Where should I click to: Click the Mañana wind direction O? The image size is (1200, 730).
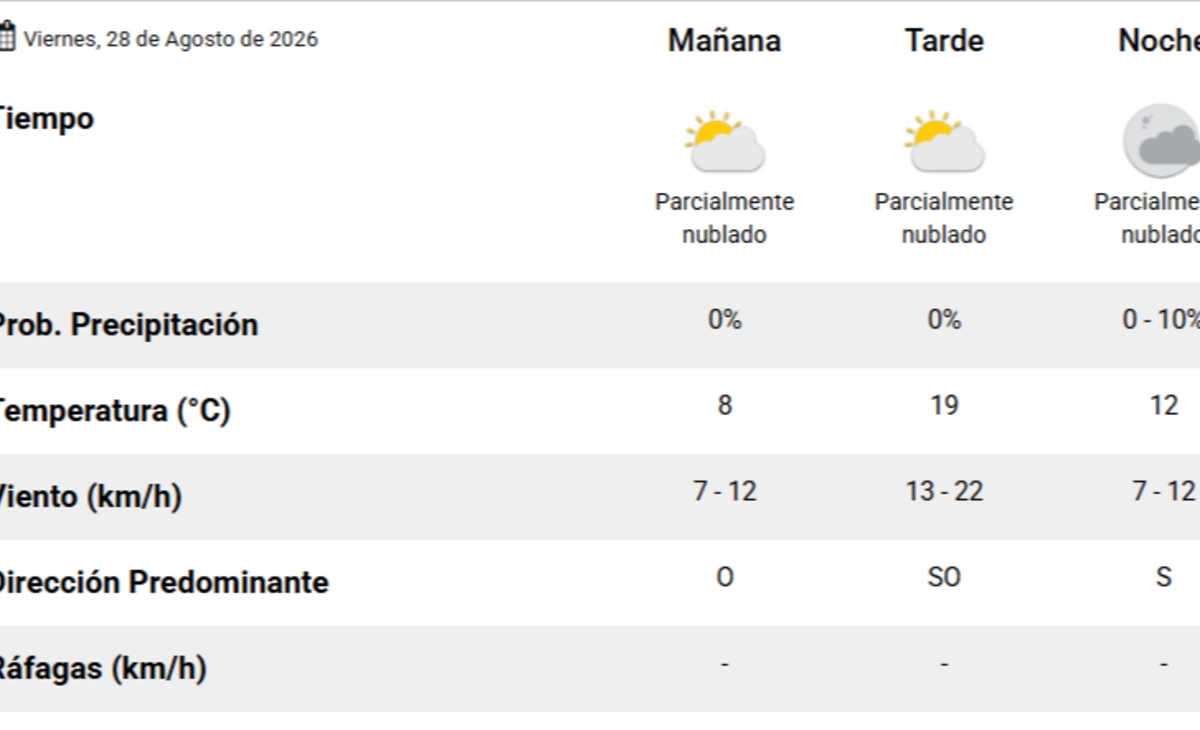click(725, 577)
